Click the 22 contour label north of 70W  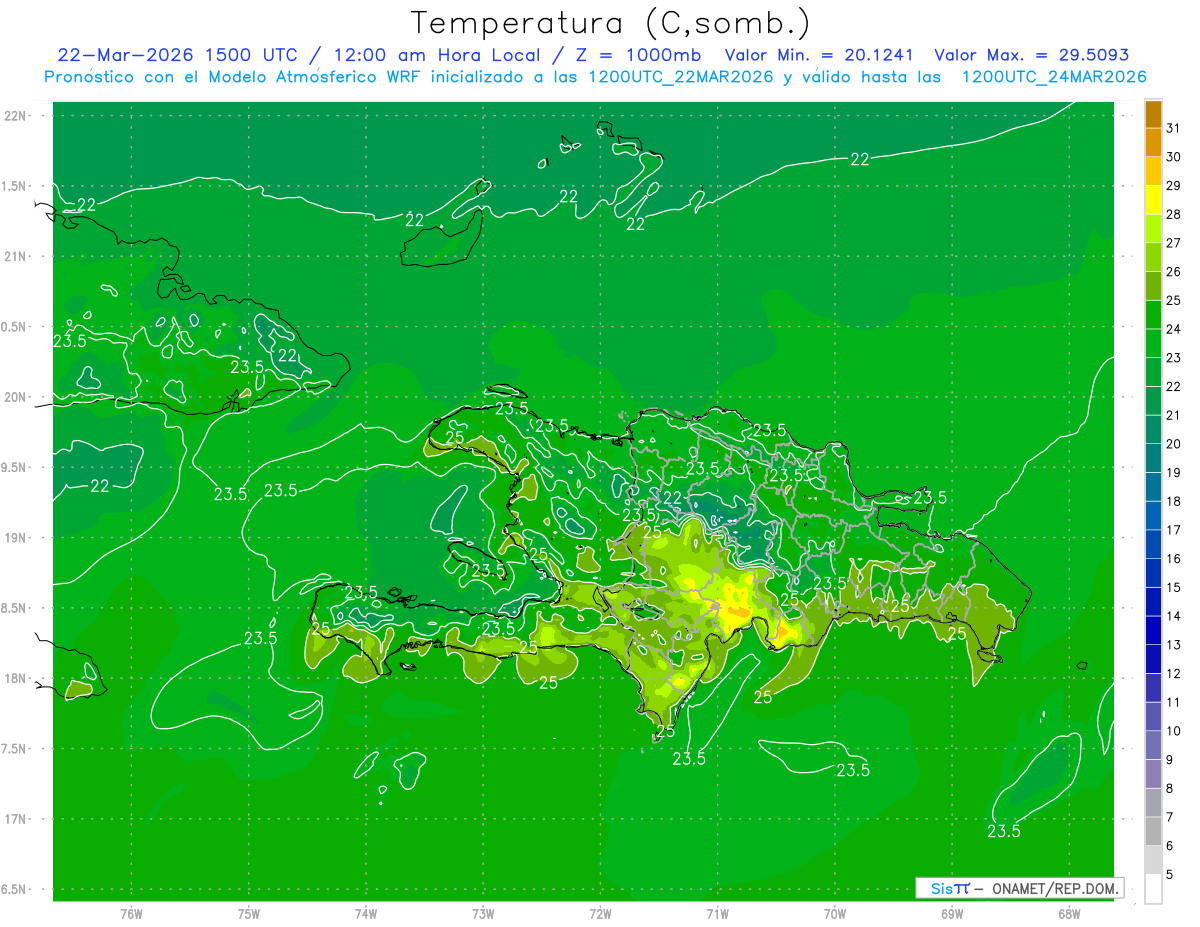[x=860, y=159]
